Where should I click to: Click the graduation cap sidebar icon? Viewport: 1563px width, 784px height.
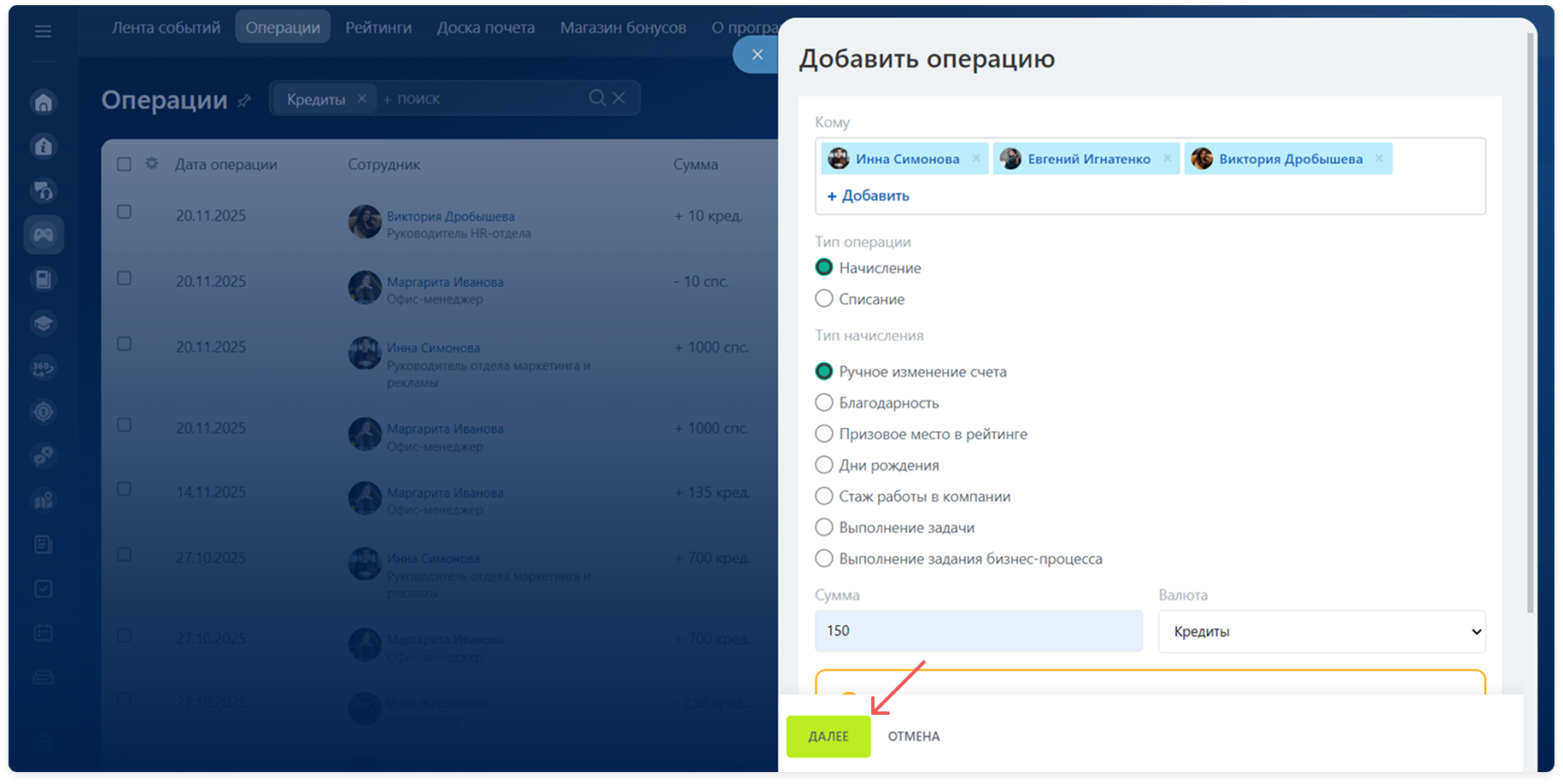point(44,324)
